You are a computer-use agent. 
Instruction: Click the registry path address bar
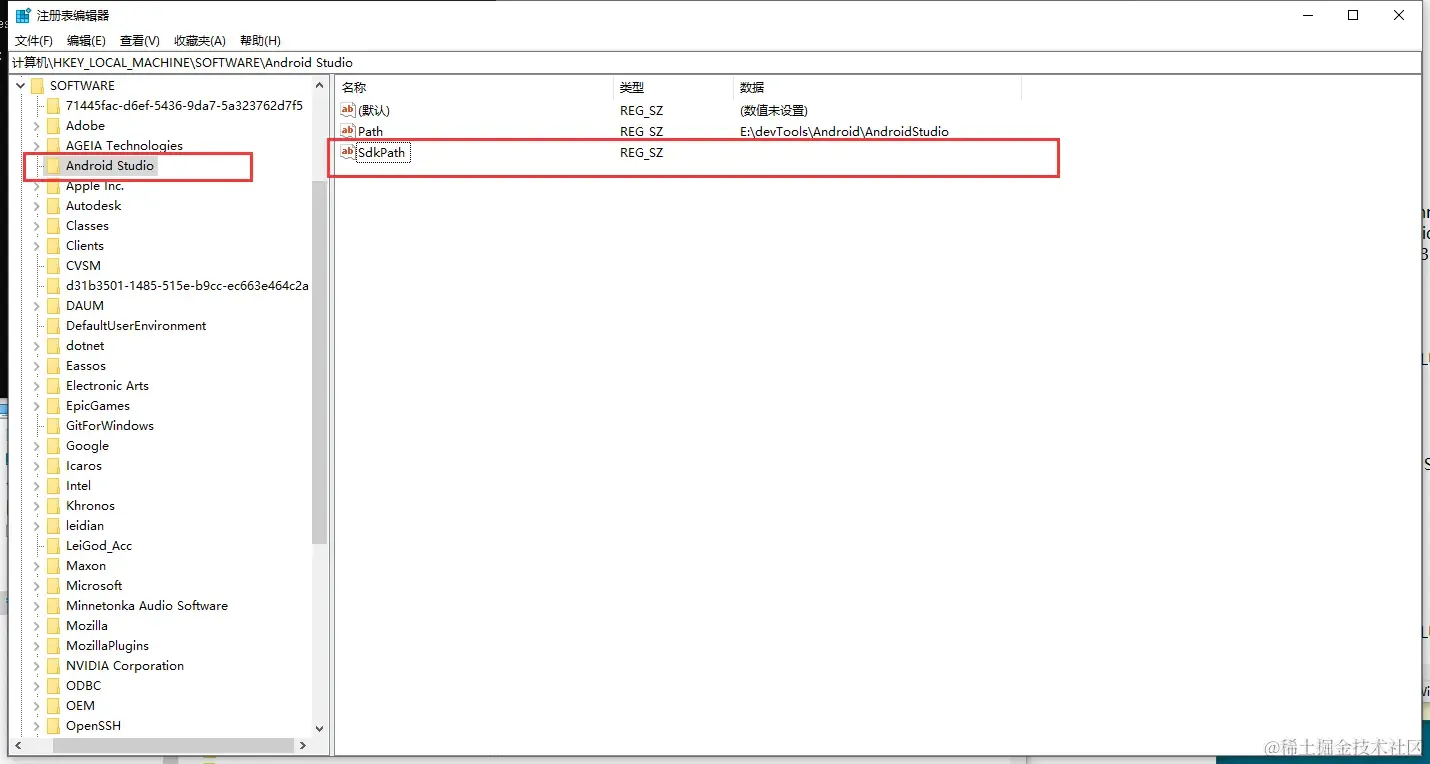point(715,62)
